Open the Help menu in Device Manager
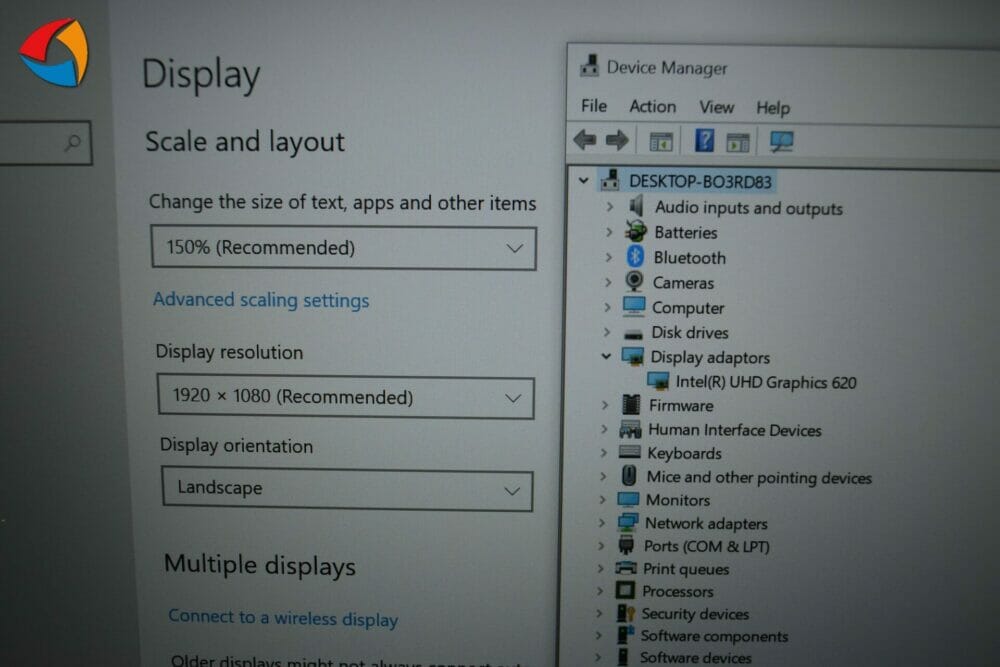The height and width of the screenshot is (667, 1000). click(773, 108)
